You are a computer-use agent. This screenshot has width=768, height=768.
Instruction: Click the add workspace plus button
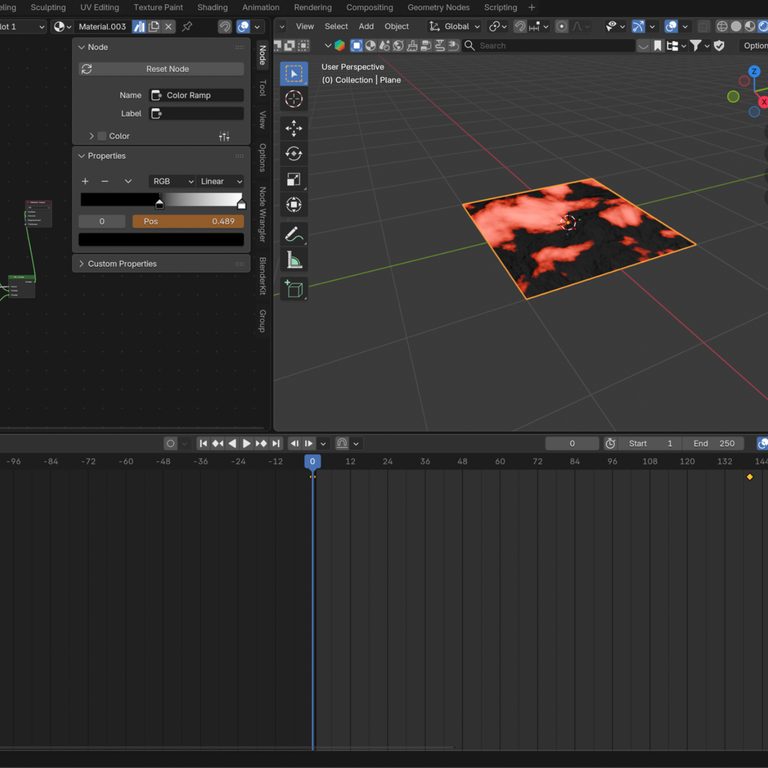[531, 7]
